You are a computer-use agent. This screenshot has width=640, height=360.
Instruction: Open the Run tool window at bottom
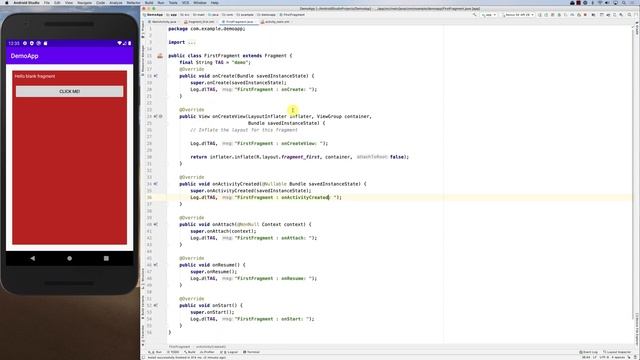click(156, 352)
